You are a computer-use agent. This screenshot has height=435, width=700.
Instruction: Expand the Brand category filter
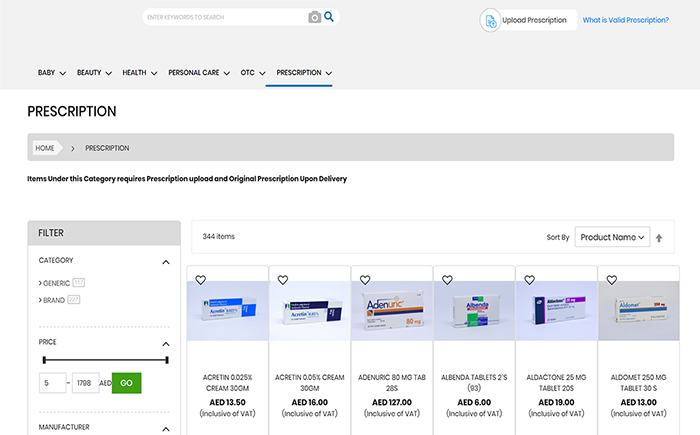[54, 300]
